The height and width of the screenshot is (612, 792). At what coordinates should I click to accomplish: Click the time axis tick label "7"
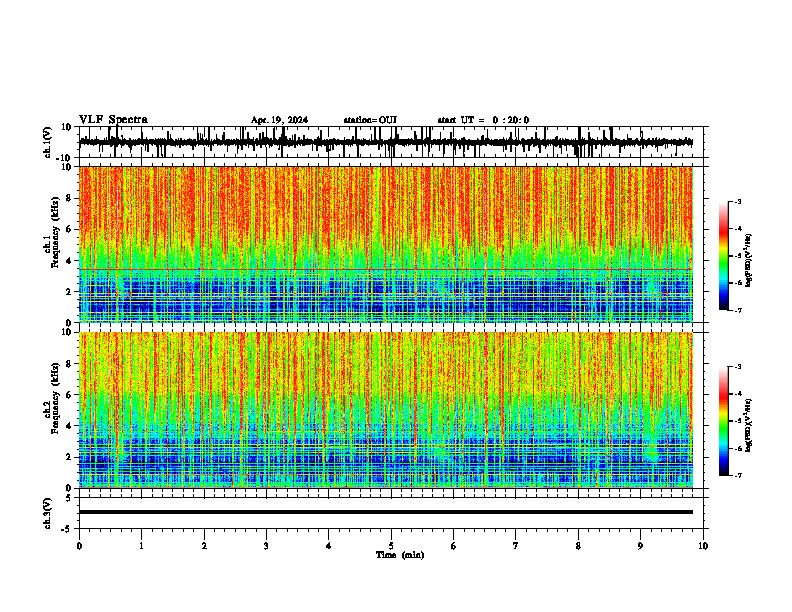click(516, 546)
